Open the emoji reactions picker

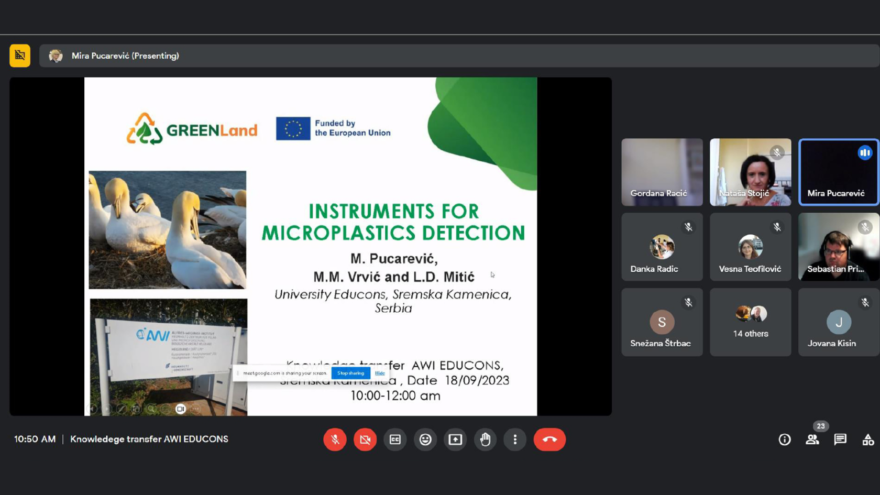point(425,439)
